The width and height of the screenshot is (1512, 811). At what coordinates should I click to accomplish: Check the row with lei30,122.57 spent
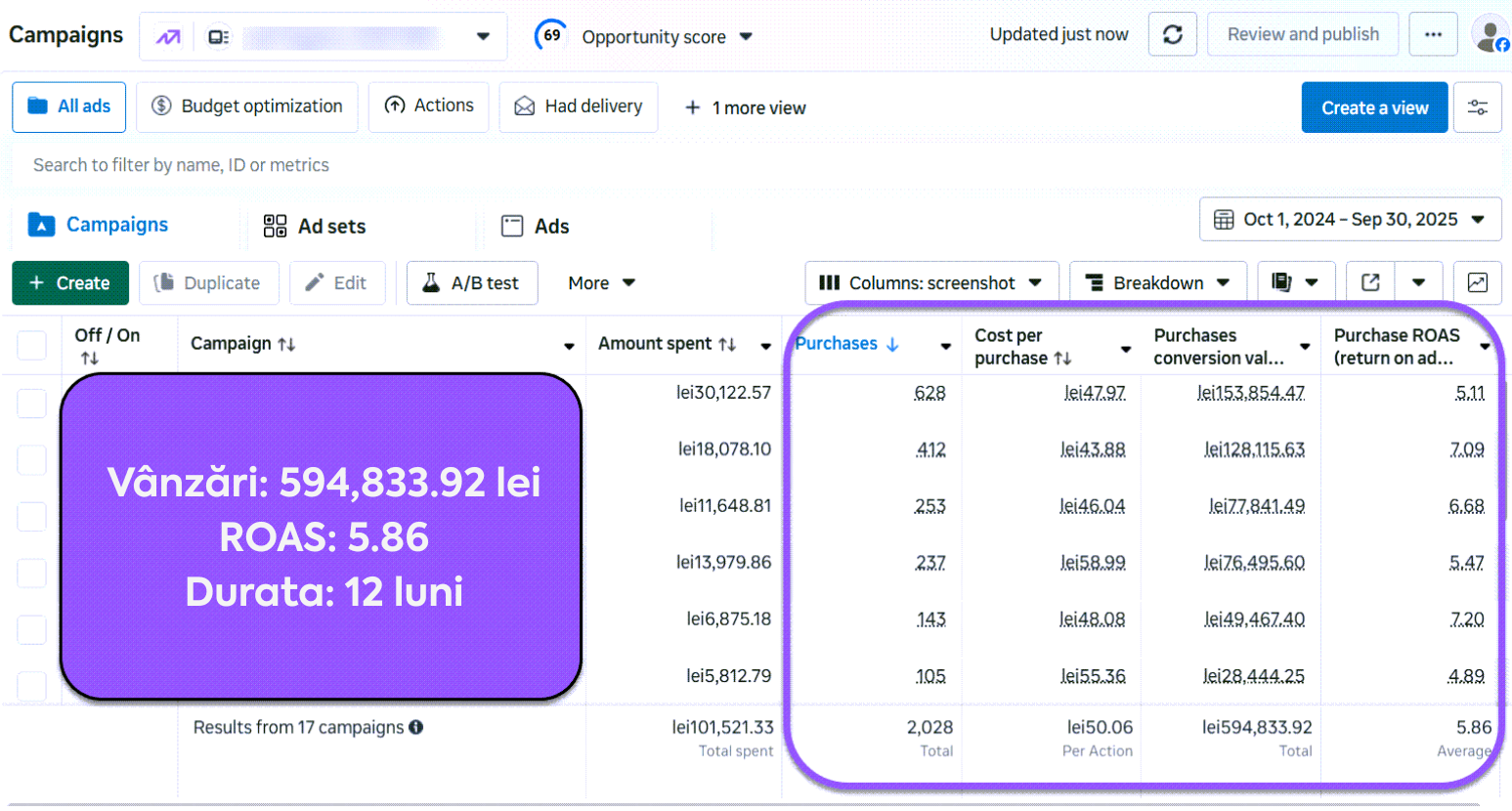[x=31, y=404]
